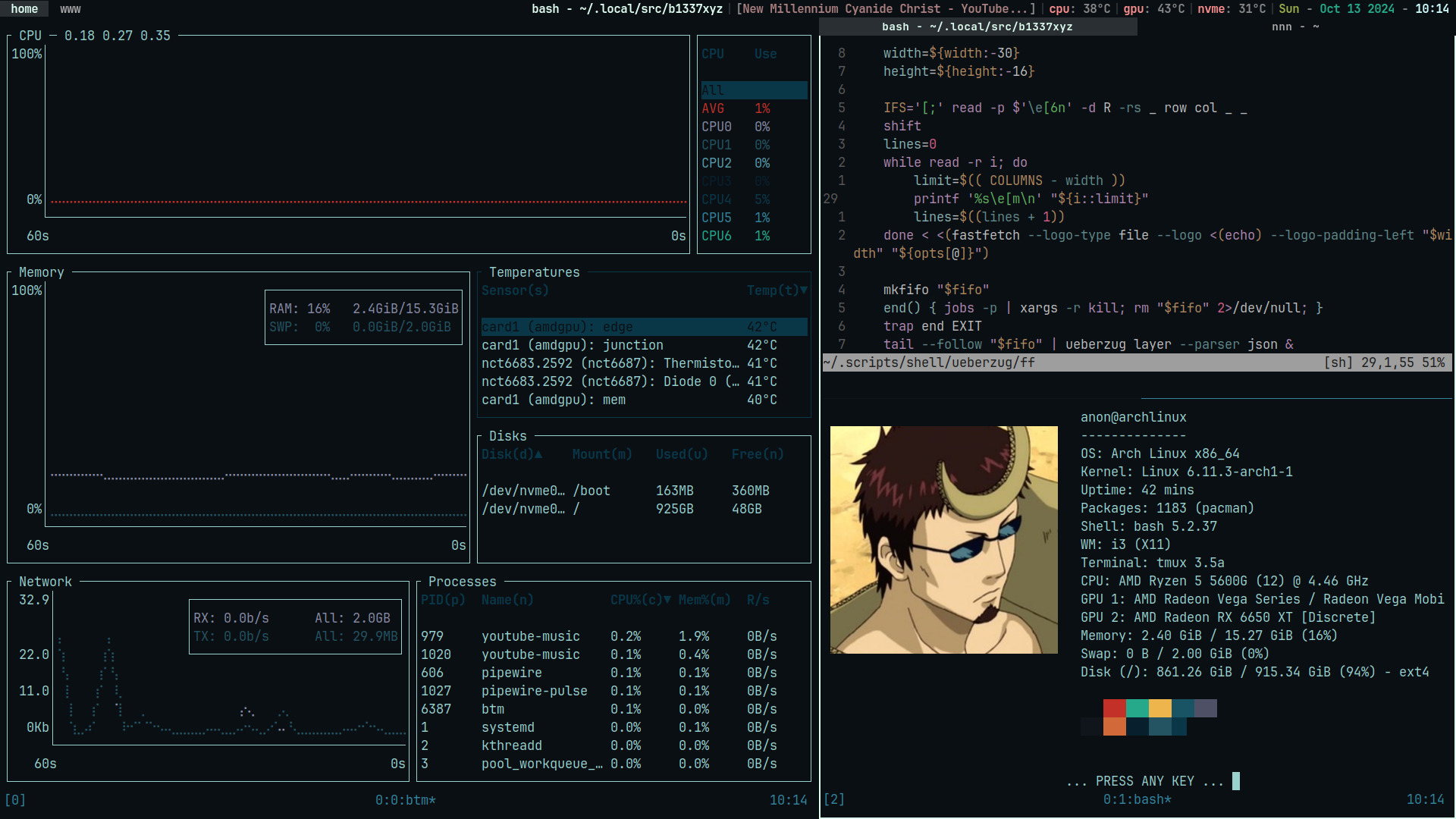Screen dimensions: 1456x819
Task: Select the btm process row
Action: coord(613,709)
